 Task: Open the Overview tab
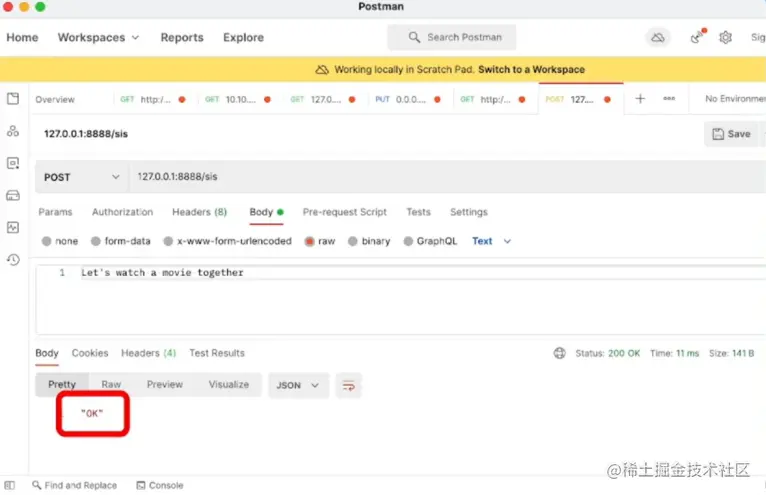point(55,99)
